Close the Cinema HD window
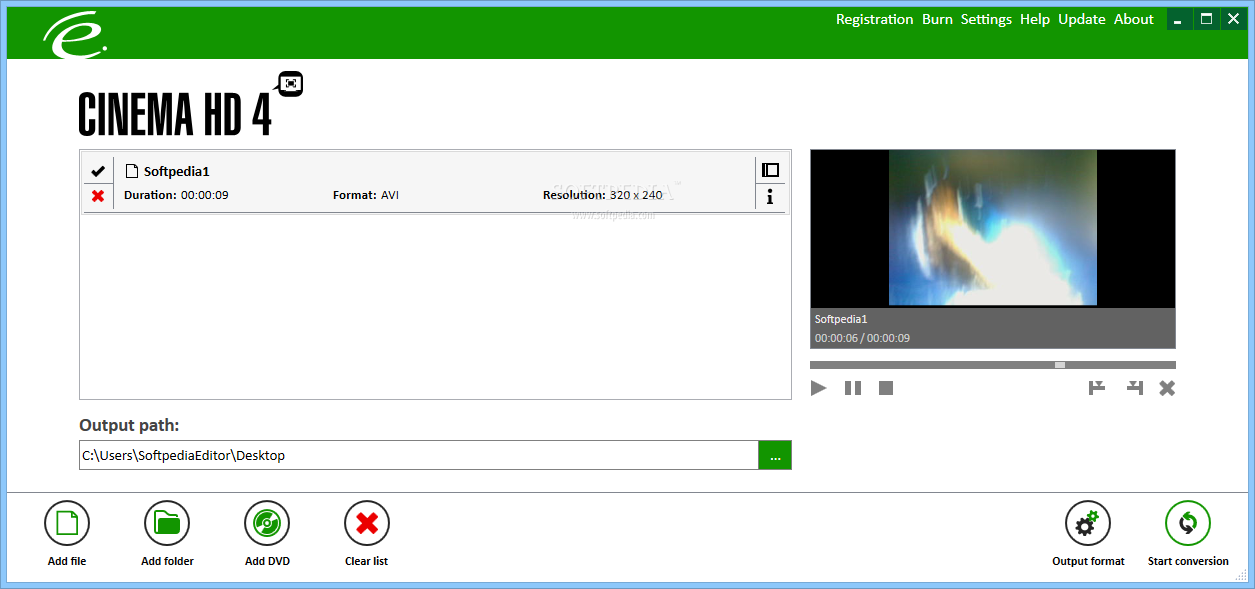 pos(1233,19)
